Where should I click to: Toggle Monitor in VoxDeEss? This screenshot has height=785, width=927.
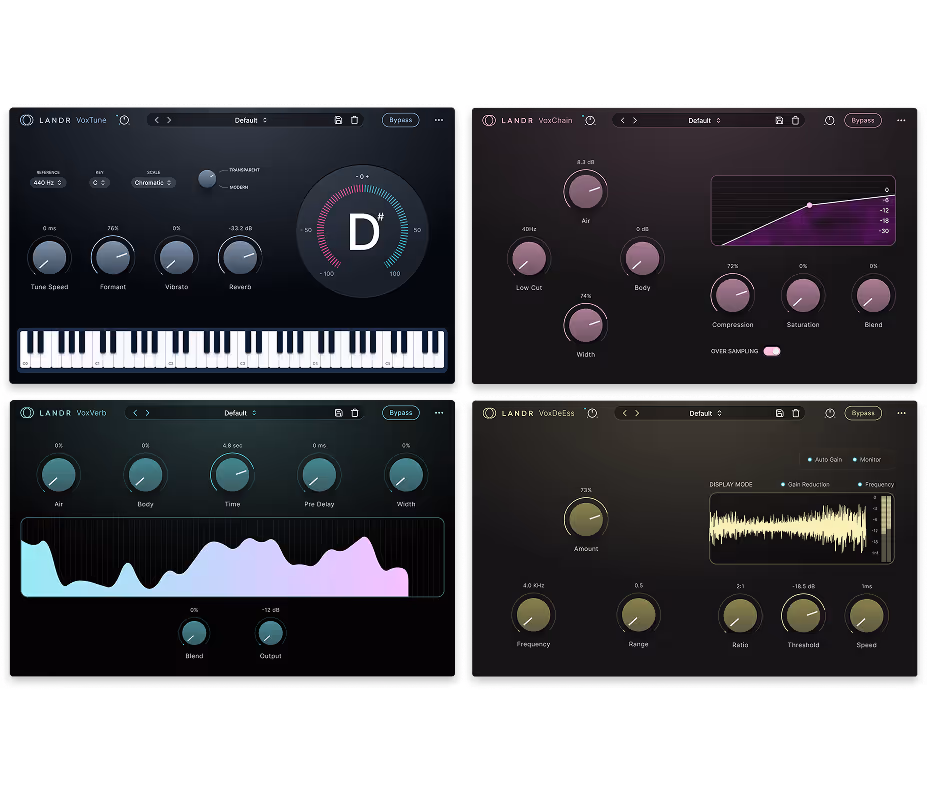(867, 459)
